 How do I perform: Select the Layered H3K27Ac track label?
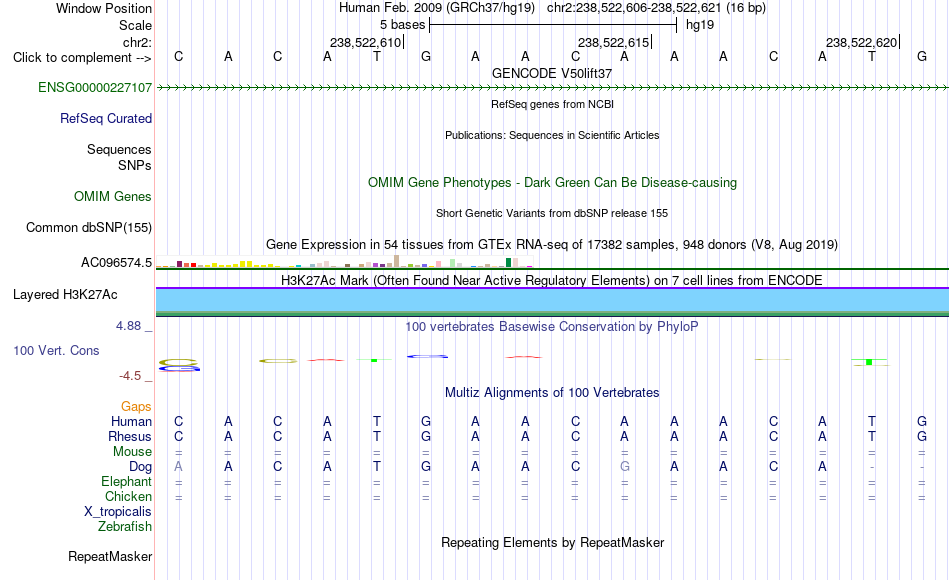(65, 295)
